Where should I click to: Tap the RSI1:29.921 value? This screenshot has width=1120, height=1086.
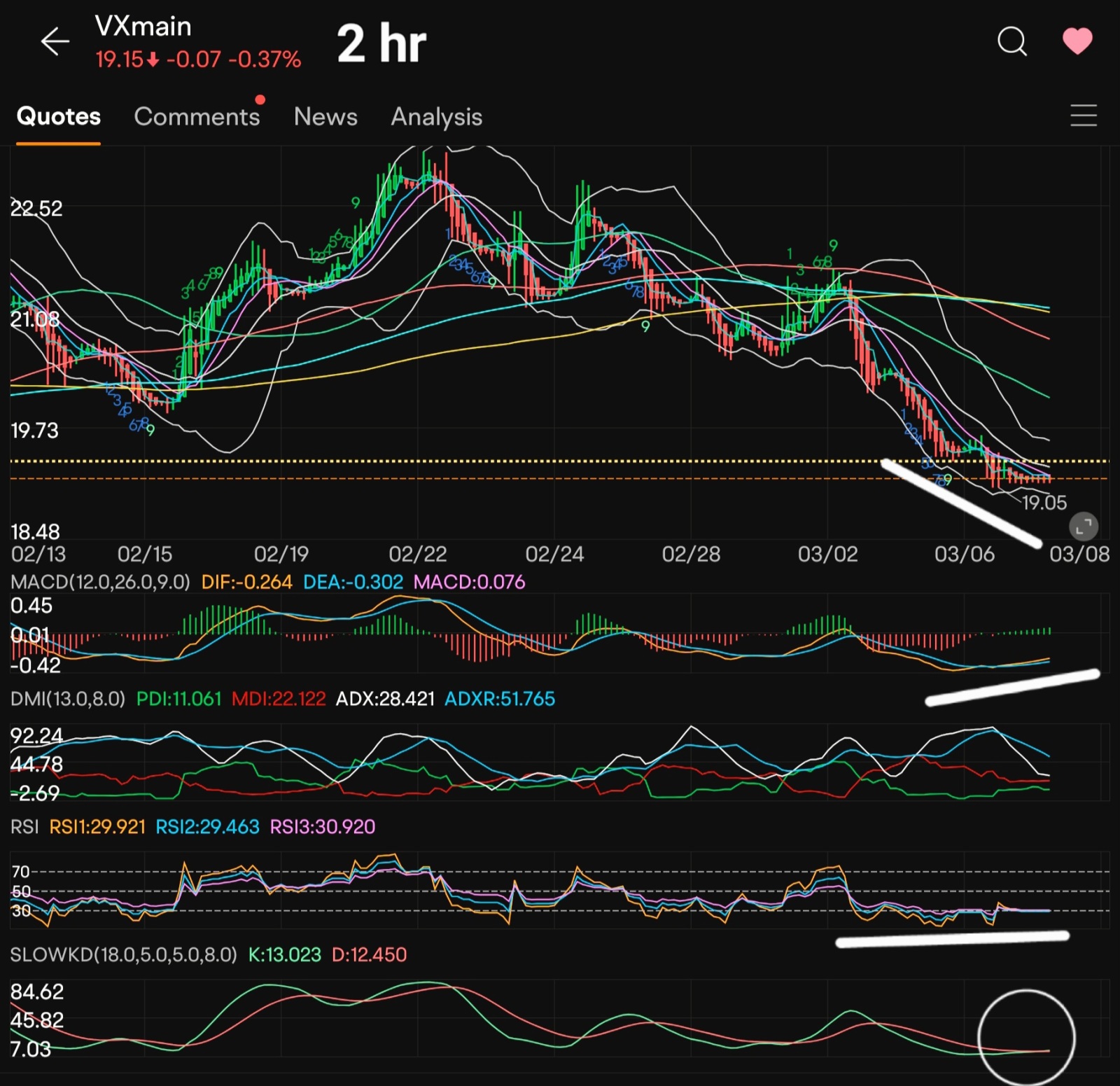coord(97,827)
